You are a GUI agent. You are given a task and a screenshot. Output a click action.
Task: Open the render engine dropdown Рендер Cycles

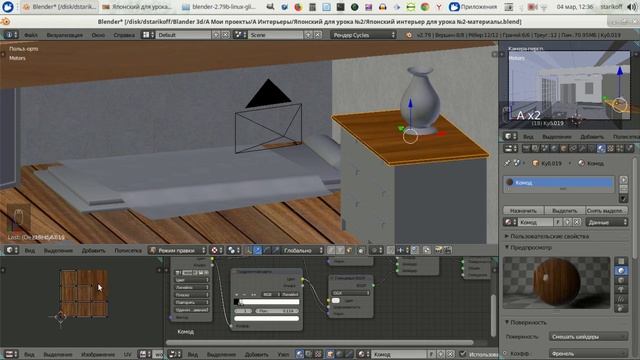pos(363,35)
